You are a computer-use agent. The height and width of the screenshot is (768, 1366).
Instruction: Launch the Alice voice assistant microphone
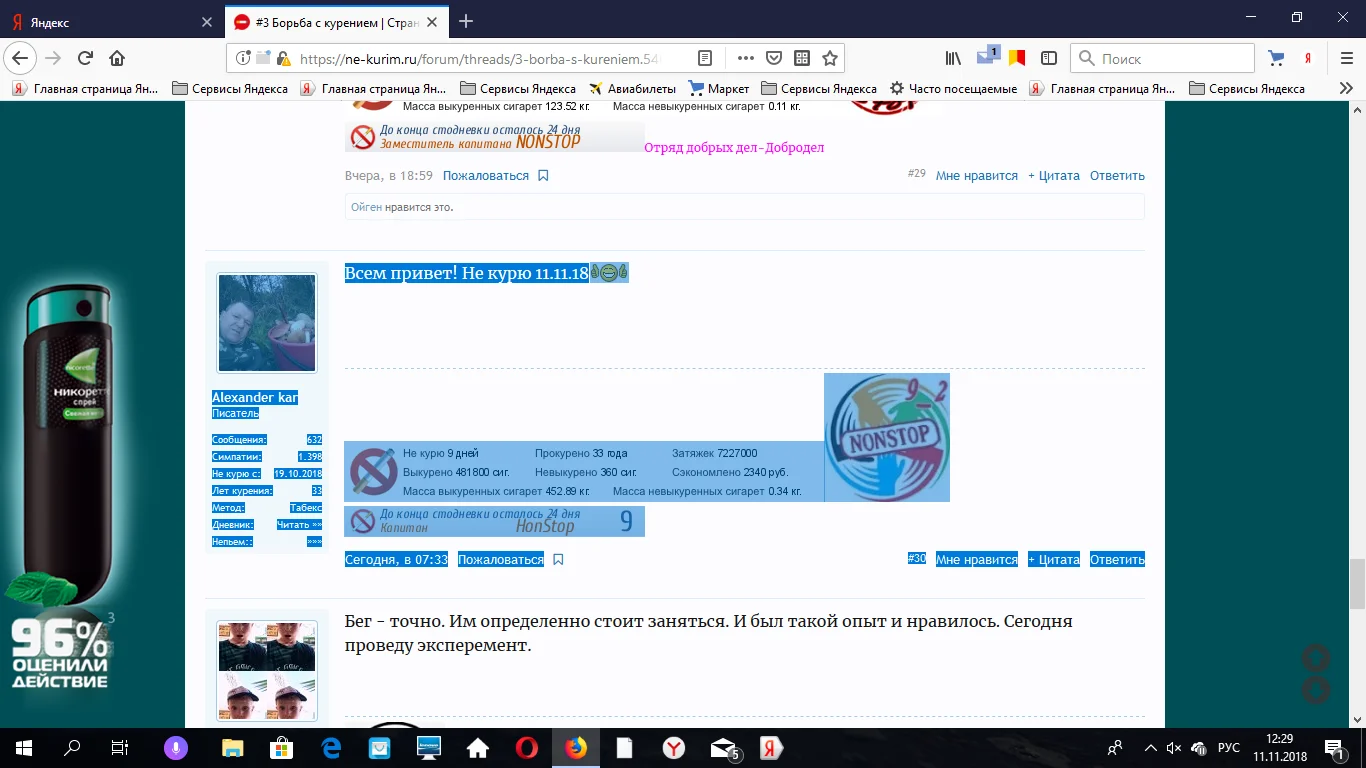(177, 748)
